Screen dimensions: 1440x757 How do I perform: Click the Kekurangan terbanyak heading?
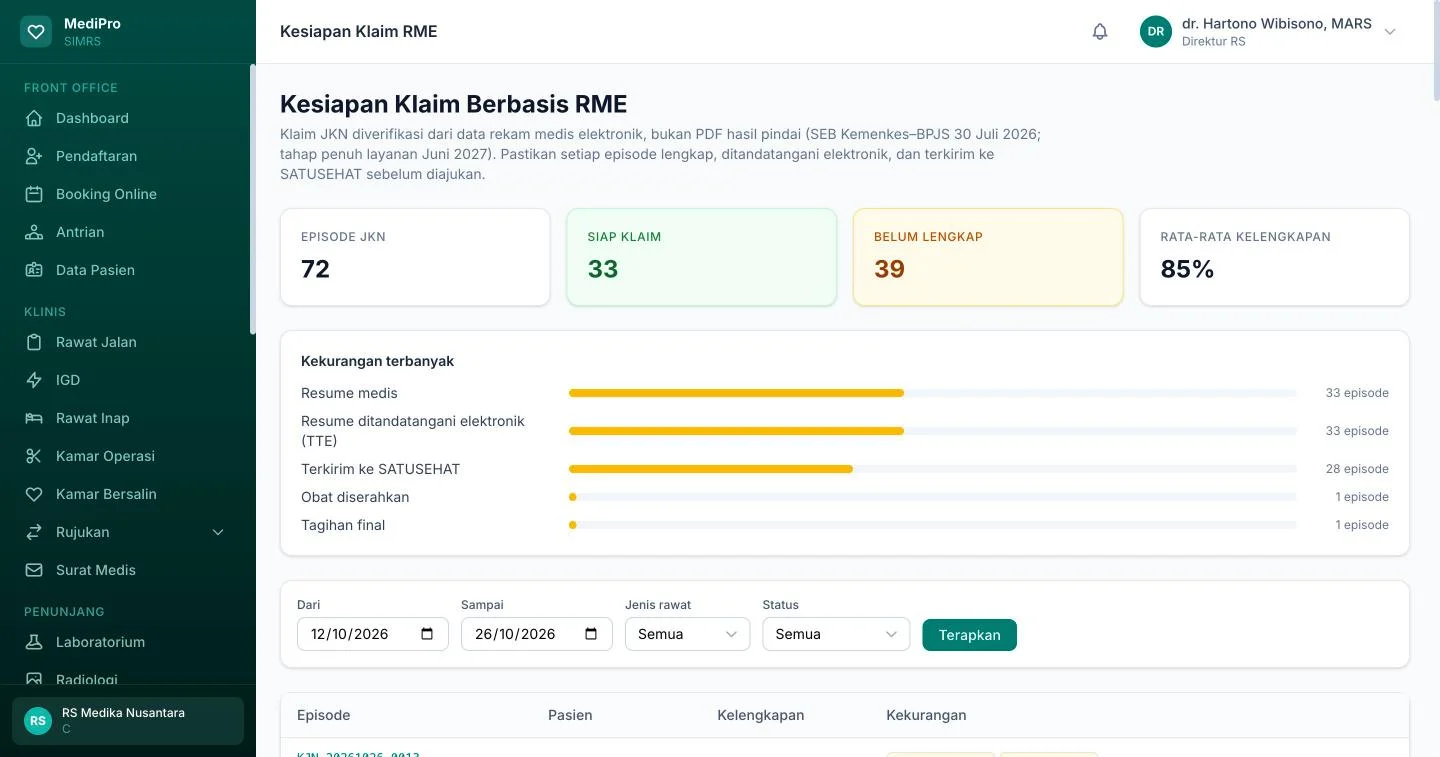coord(377,361)
